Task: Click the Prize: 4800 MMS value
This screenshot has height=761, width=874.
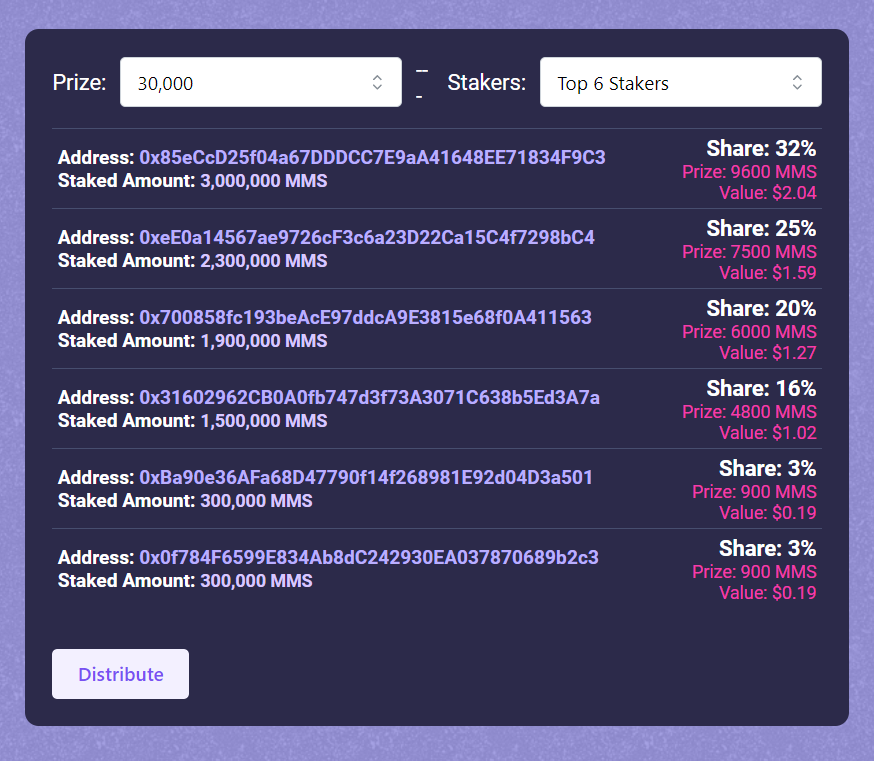Action: pyautogui.click(x=749, y=412)
